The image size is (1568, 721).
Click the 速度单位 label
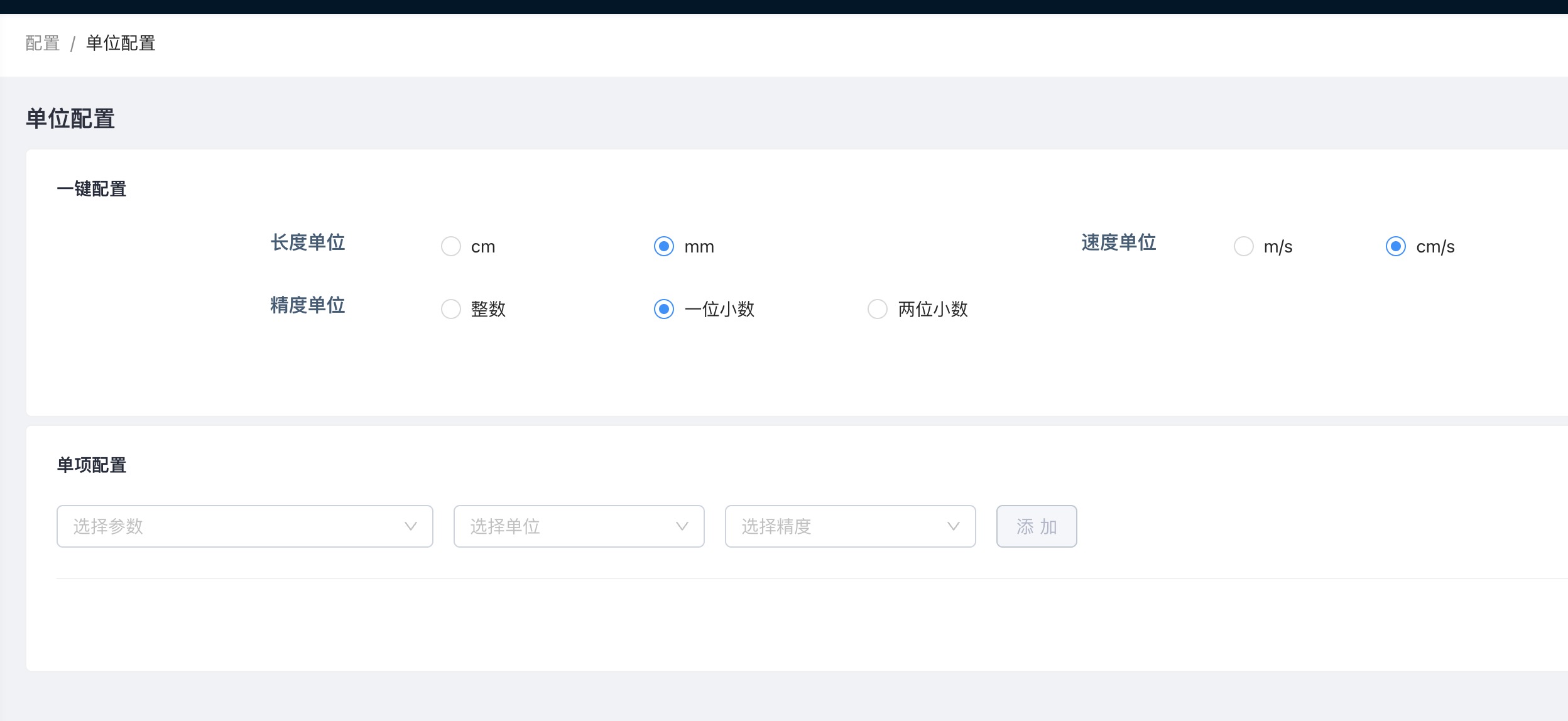(1119, 242)
